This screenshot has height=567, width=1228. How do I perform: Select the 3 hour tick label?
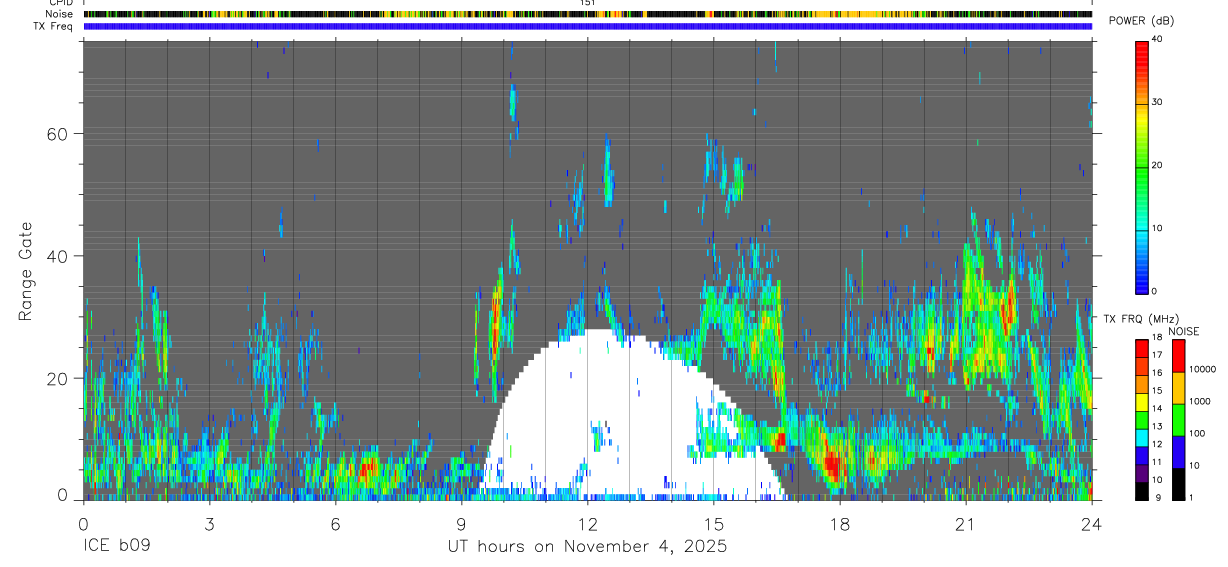(x=209, y=525)
